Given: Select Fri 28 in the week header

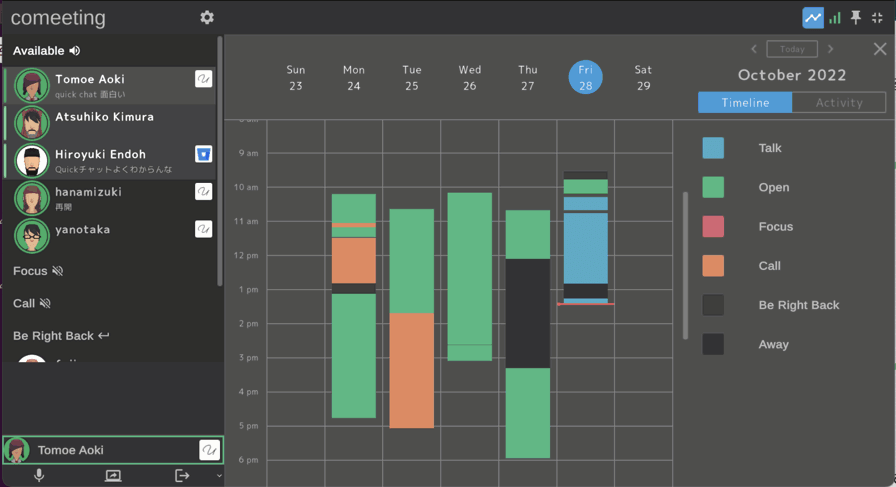Looking at the screenshot, I should (x=585, y=77).
